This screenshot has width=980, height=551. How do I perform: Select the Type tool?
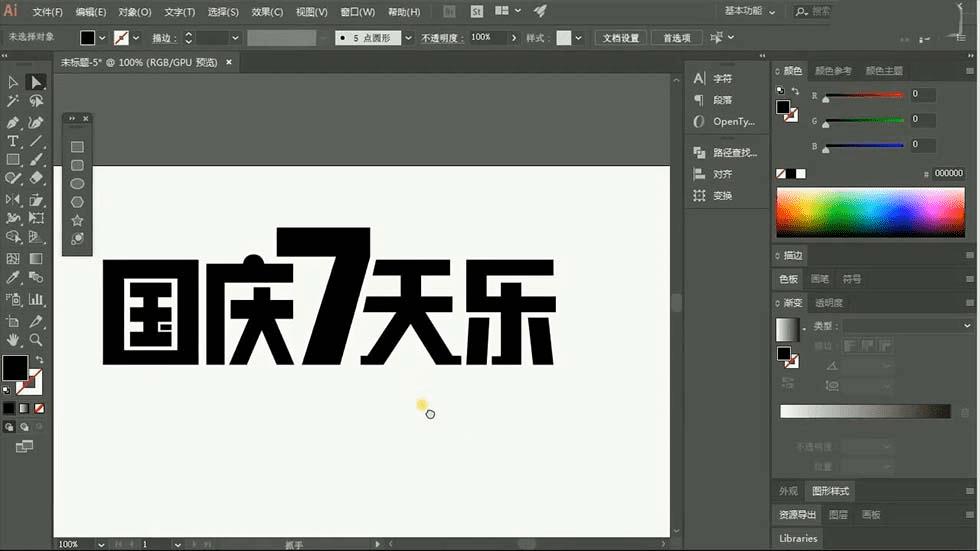12,141
